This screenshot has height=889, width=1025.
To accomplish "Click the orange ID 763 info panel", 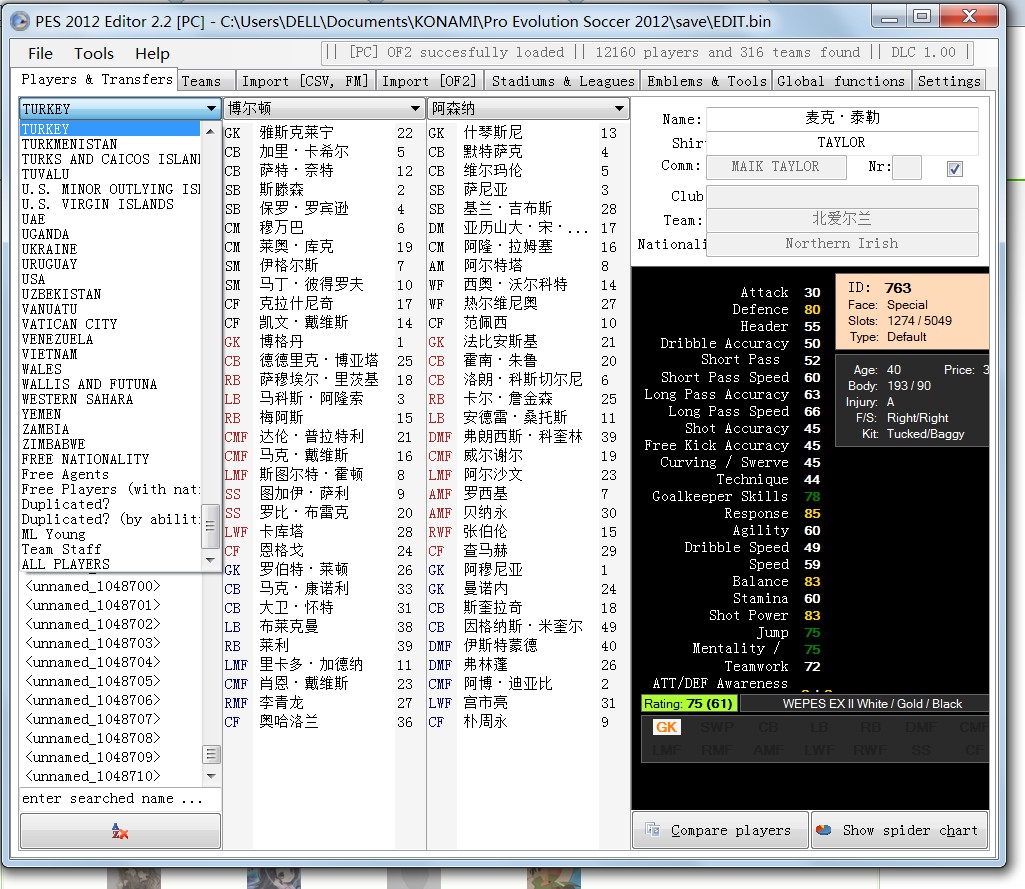I will (x=913, y=312).
